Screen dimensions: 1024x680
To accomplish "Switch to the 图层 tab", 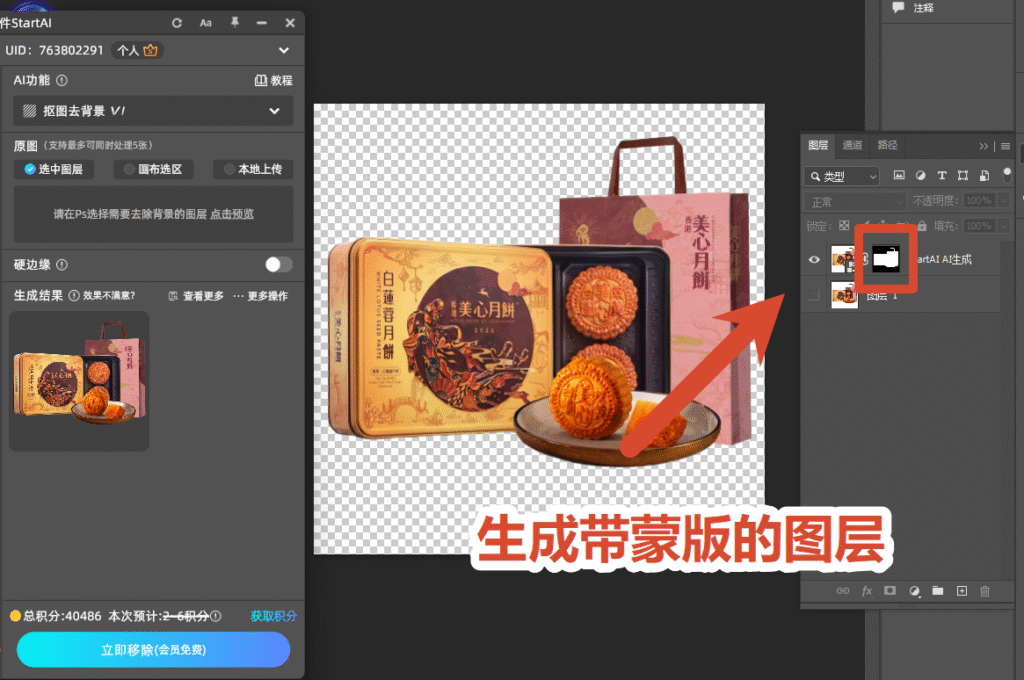I will tap(818, 145).
